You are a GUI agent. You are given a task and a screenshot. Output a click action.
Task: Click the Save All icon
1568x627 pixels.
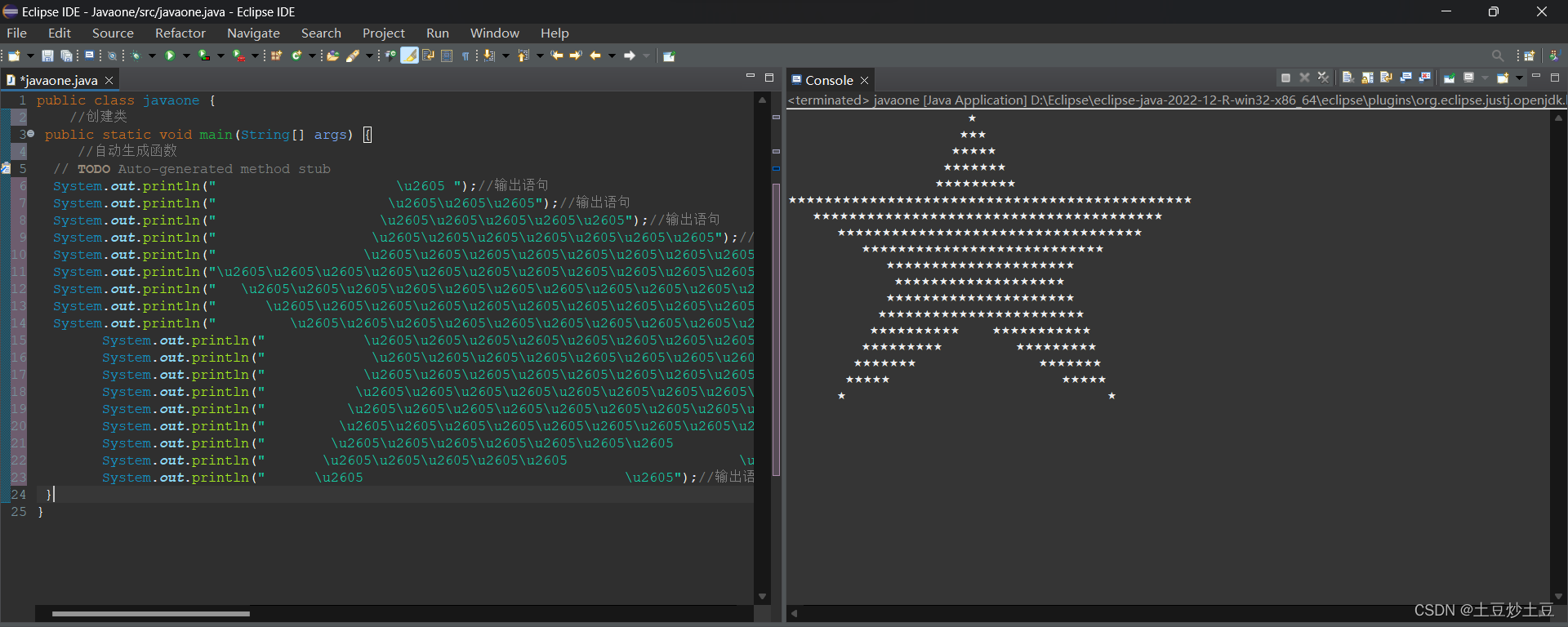click(x=67, y=56)
